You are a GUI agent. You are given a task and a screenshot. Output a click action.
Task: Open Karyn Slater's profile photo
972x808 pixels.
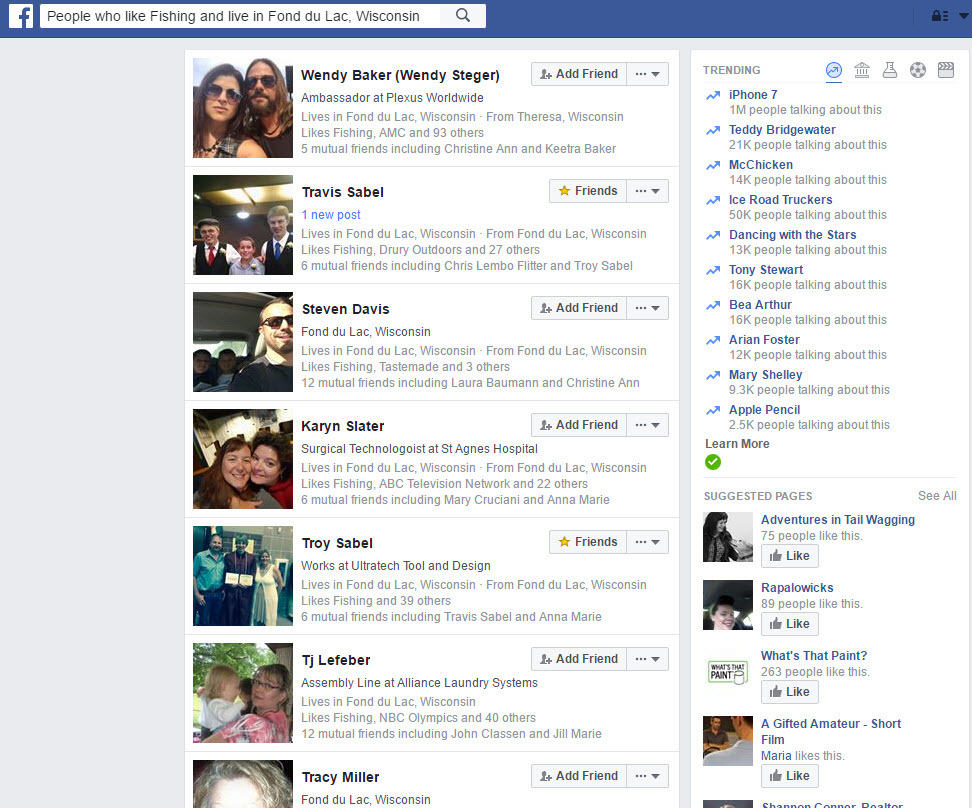pyautogui.click(x=243, y=459)
